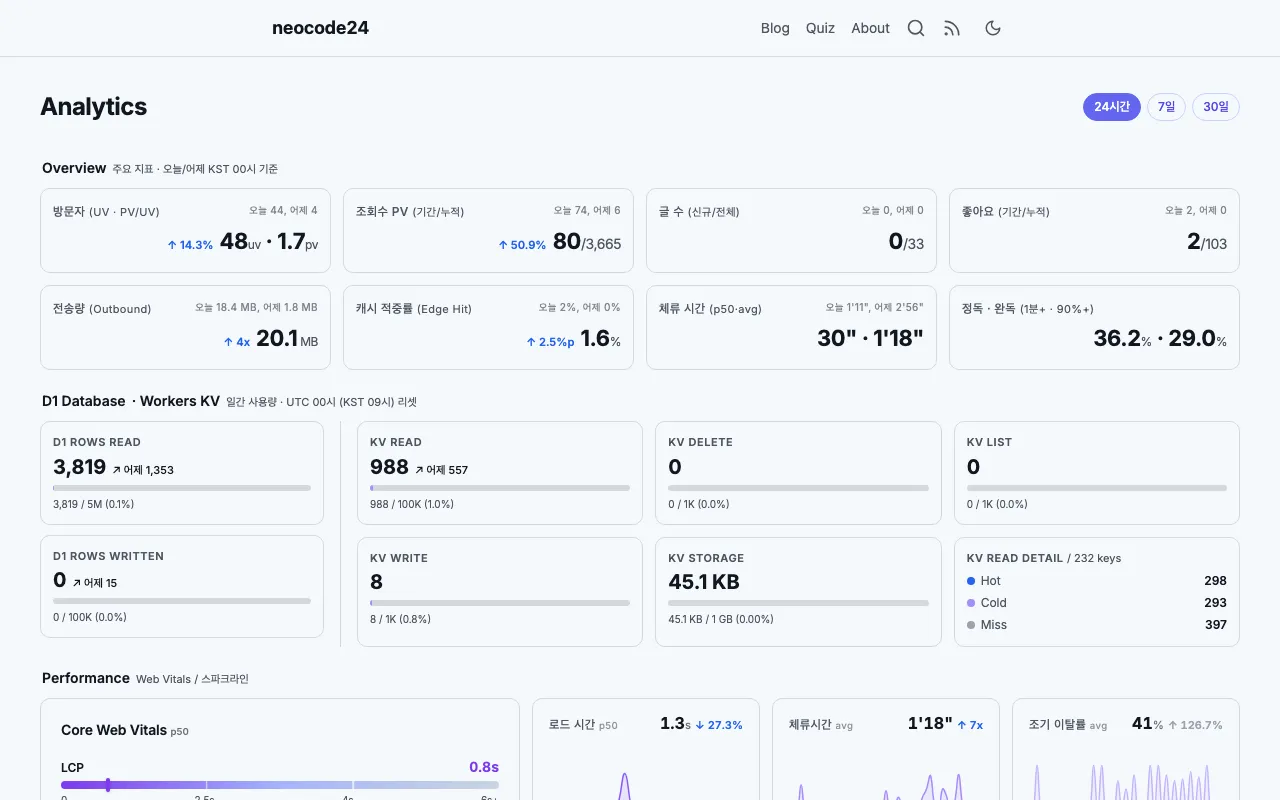Click the Miss status dot in KV Read Detail
Viewport: 1280px width, 800px height.
(970, 625)
